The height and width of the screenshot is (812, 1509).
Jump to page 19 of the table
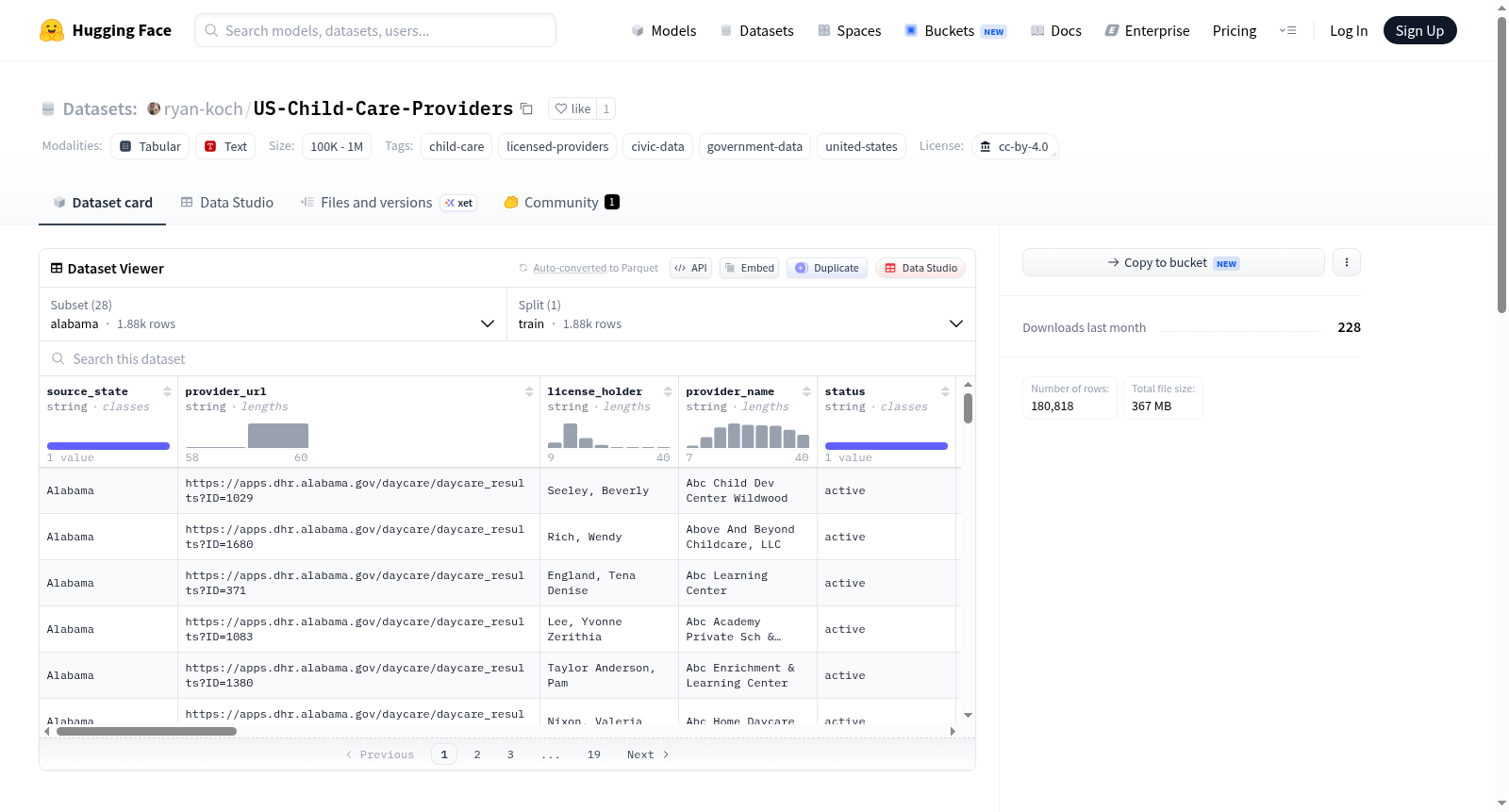(x=593, y=754)
